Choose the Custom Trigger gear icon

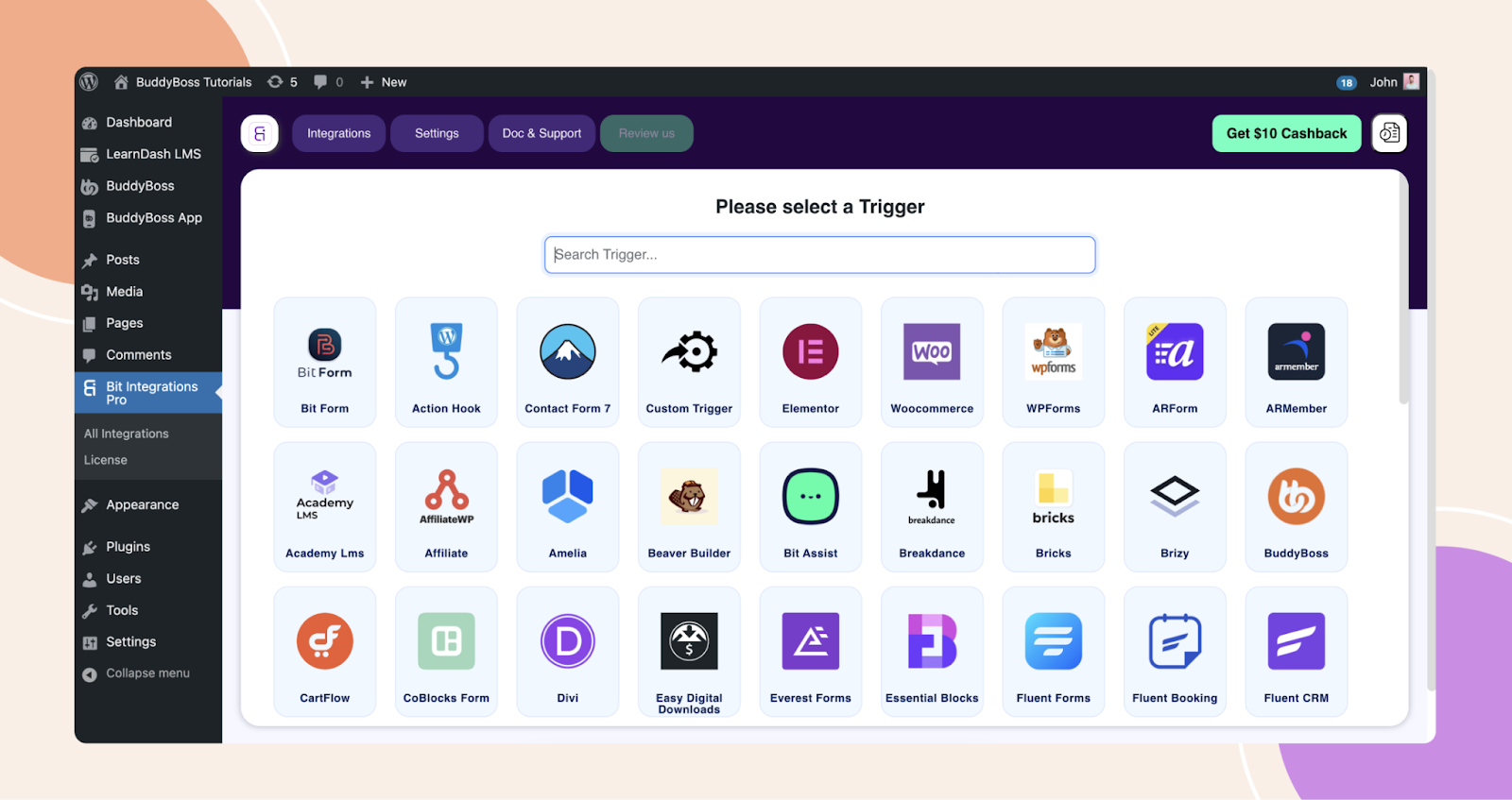click(689, 351)
